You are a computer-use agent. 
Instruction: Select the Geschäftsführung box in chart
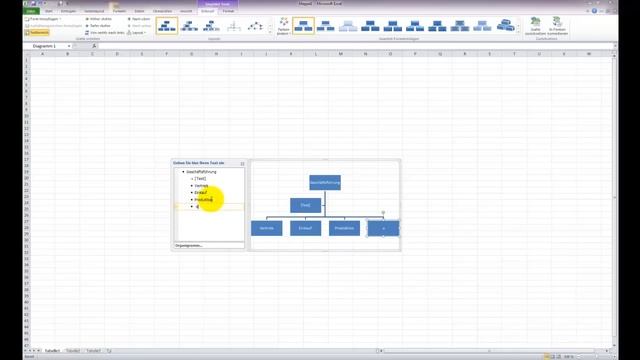click(325, 182)
